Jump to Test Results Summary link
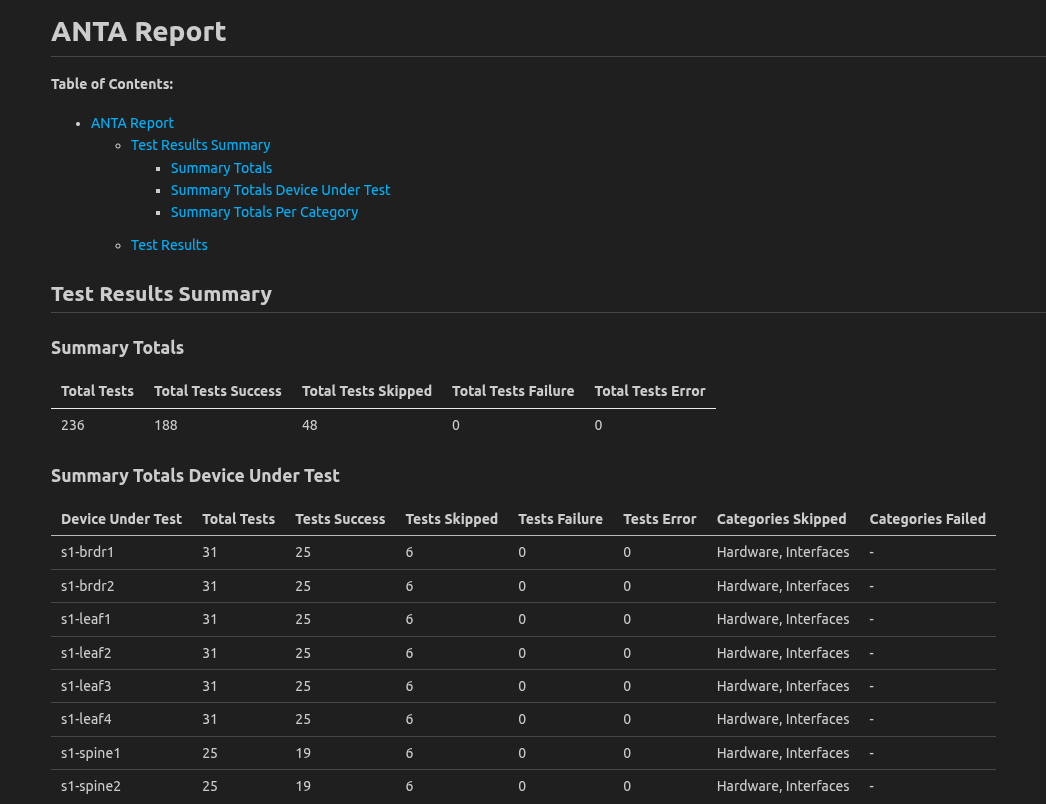Screen dimensions: 1046x804 point(200,145)
